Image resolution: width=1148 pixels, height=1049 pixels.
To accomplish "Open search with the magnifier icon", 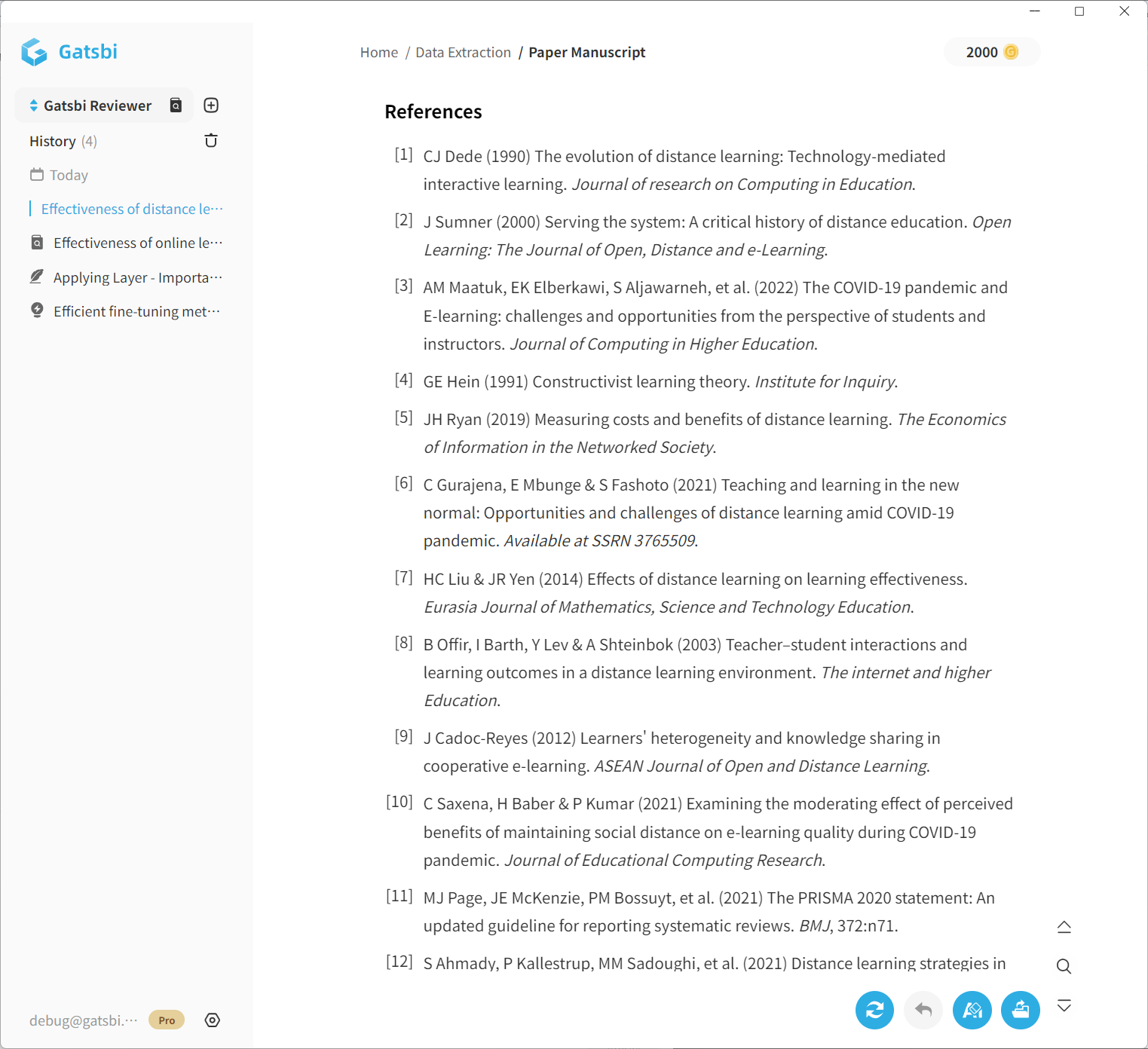I will click(x=1064, y=966).
